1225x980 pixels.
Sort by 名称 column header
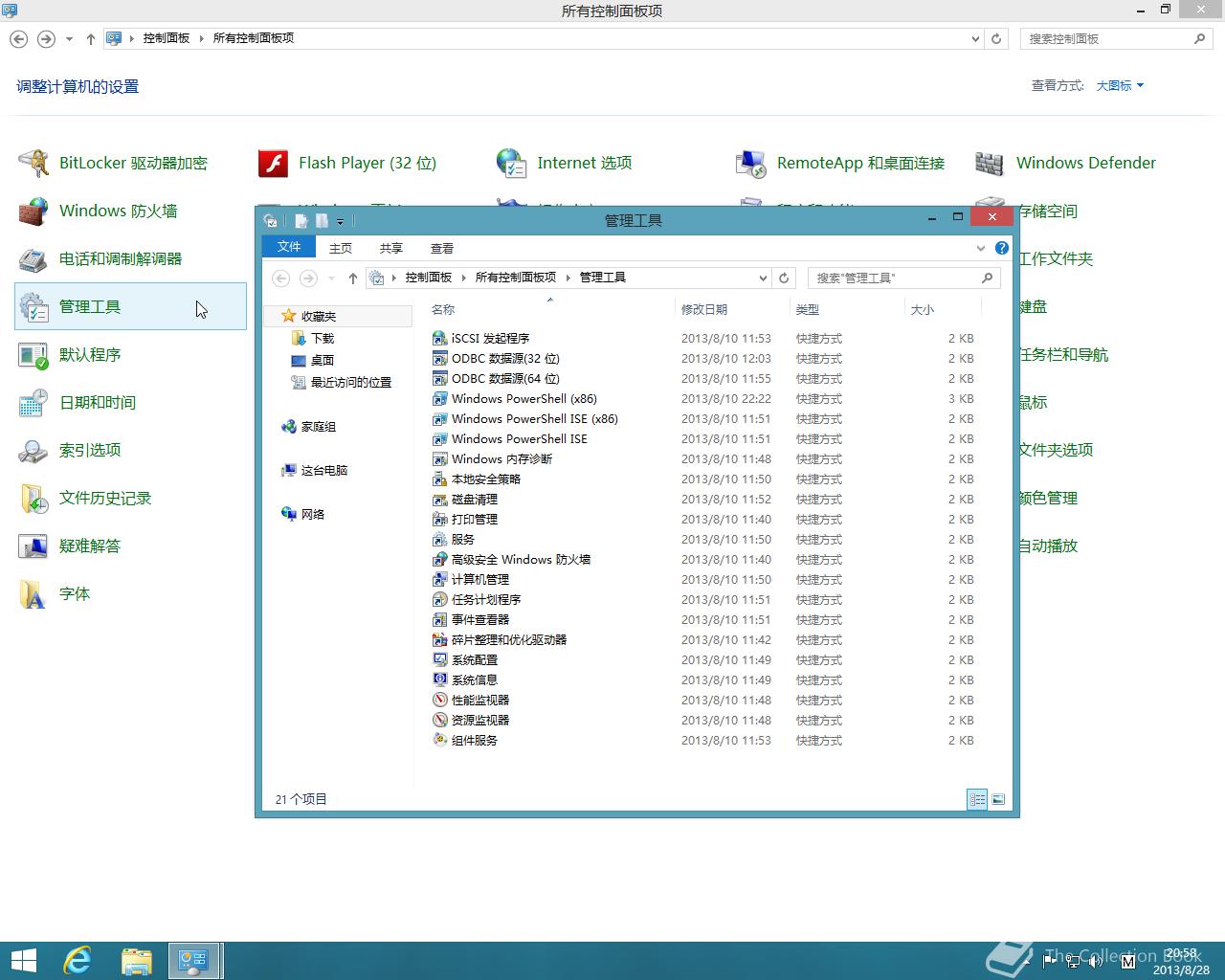tap(549, 309)
